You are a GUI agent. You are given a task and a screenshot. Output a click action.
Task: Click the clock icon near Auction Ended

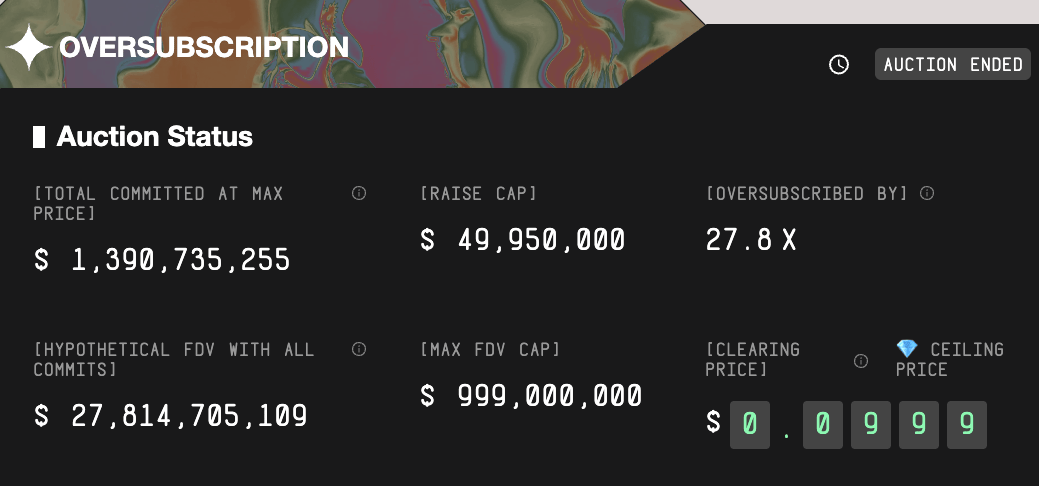point(839,64)
